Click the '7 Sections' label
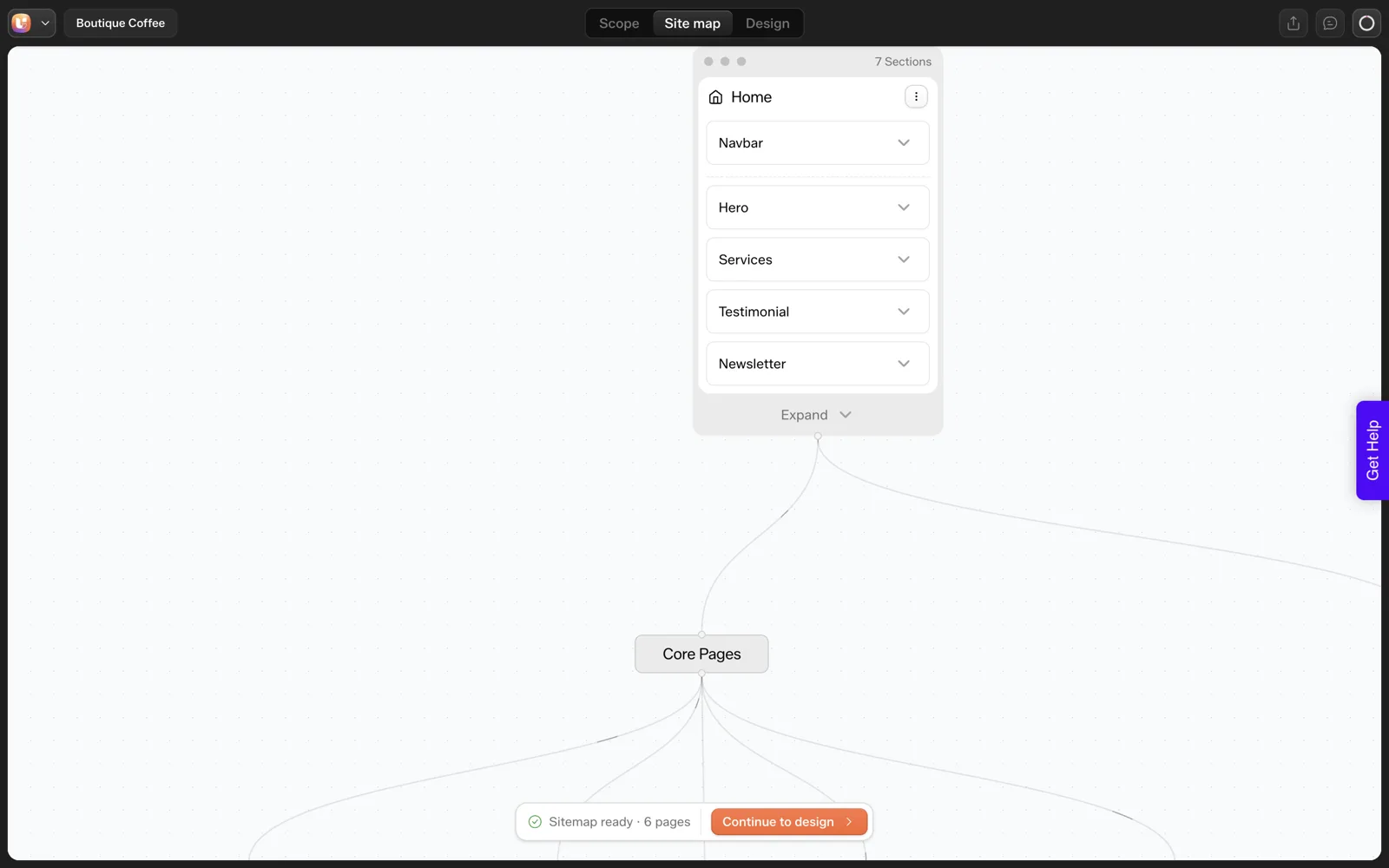 coord(903,62)
